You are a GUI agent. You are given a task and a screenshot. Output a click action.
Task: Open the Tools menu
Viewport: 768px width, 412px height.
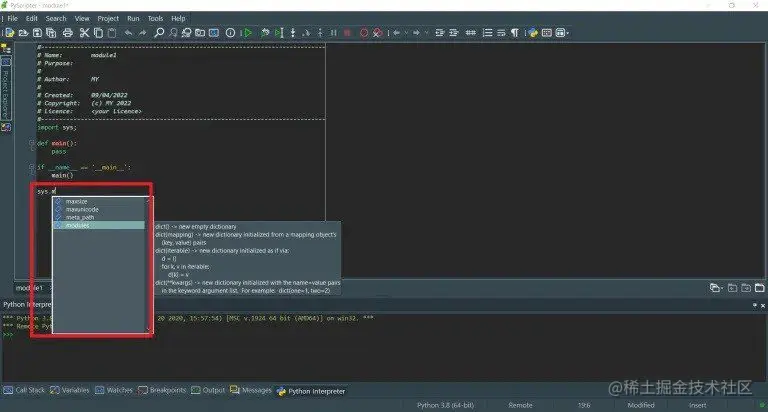pos(155,19)
